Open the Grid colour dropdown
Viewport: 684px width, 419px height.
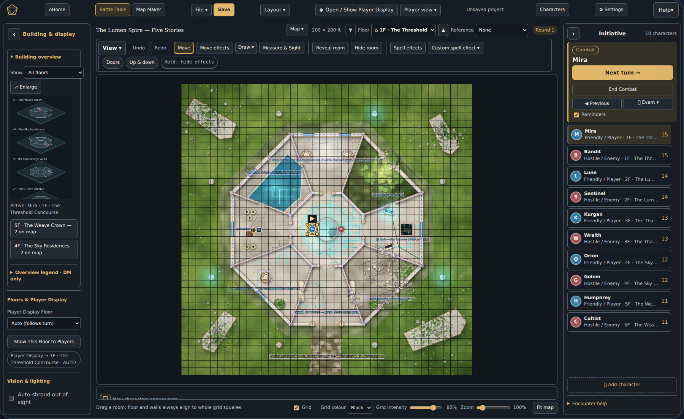(360, 408)
